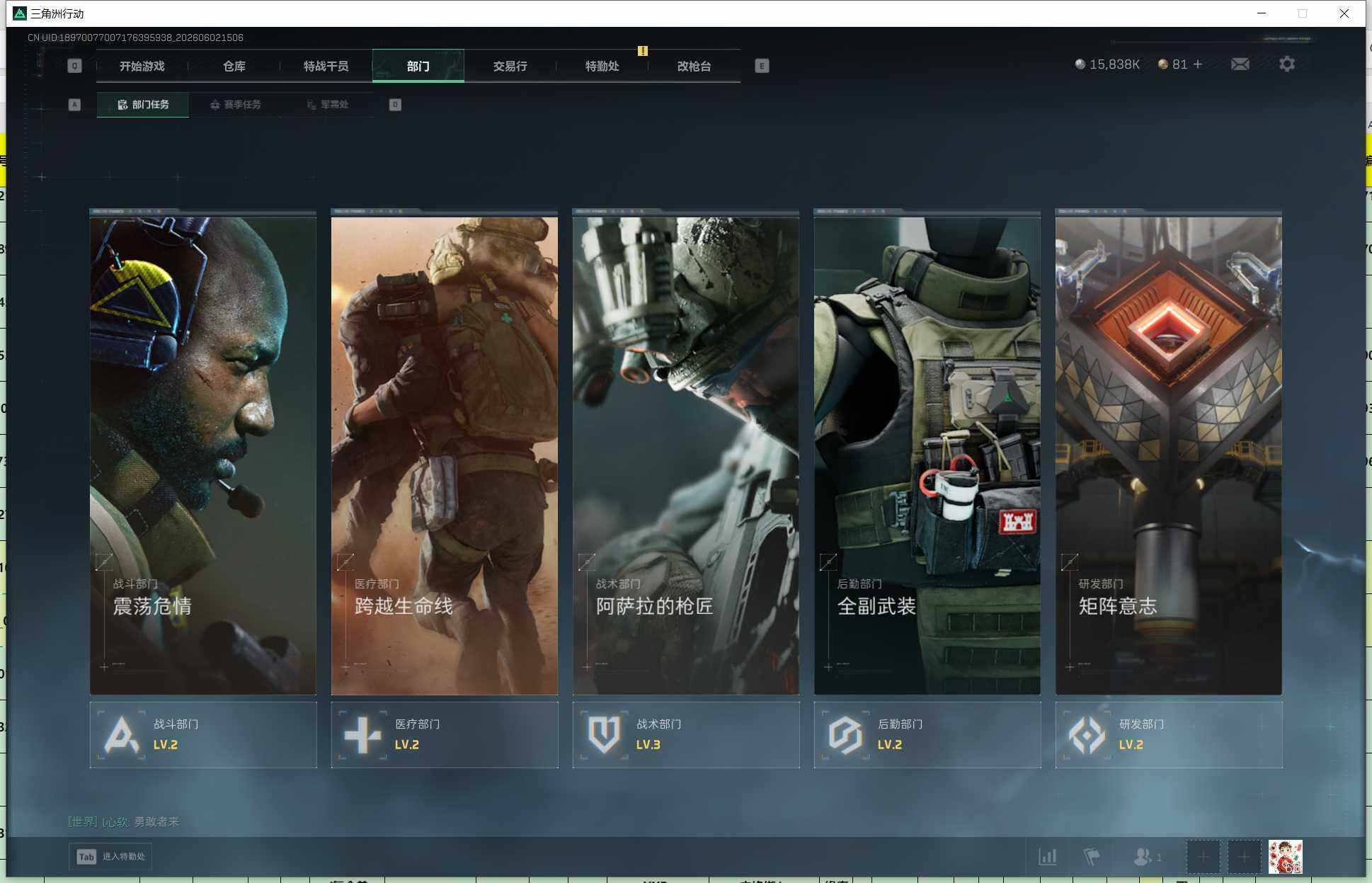
Task: Click the world chat message 勇敢者来
Action: 156,822
